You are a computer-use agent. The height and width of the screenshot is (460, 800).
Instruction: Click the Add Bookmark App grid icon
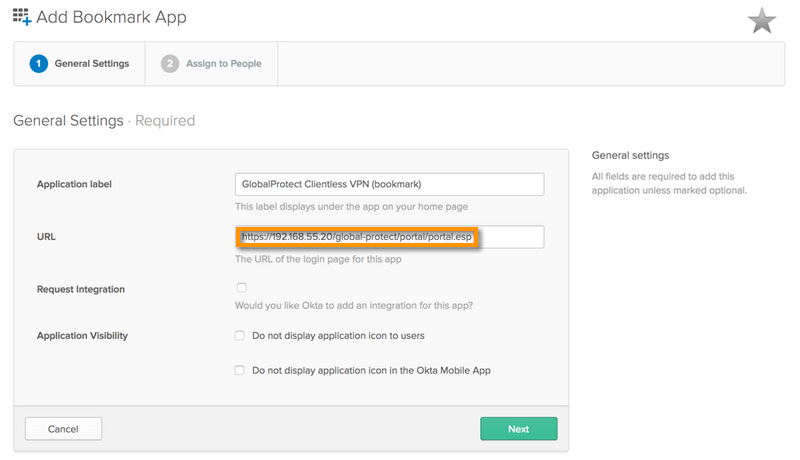(22, 17)
